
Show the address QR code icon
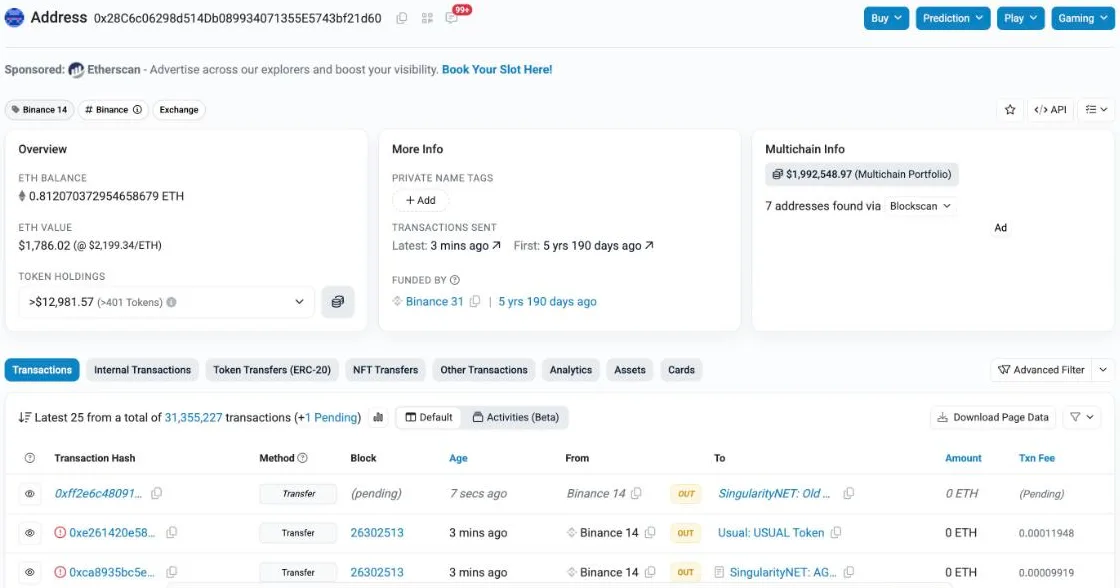click(427, 18)
